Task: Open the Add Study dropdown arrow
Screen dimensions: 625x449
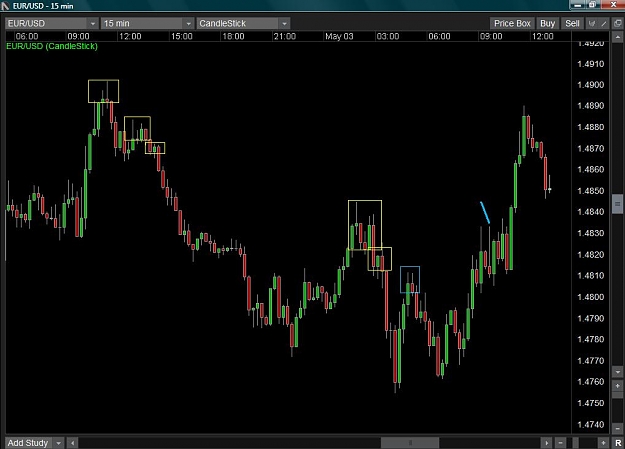Action: tap(58, 443)
